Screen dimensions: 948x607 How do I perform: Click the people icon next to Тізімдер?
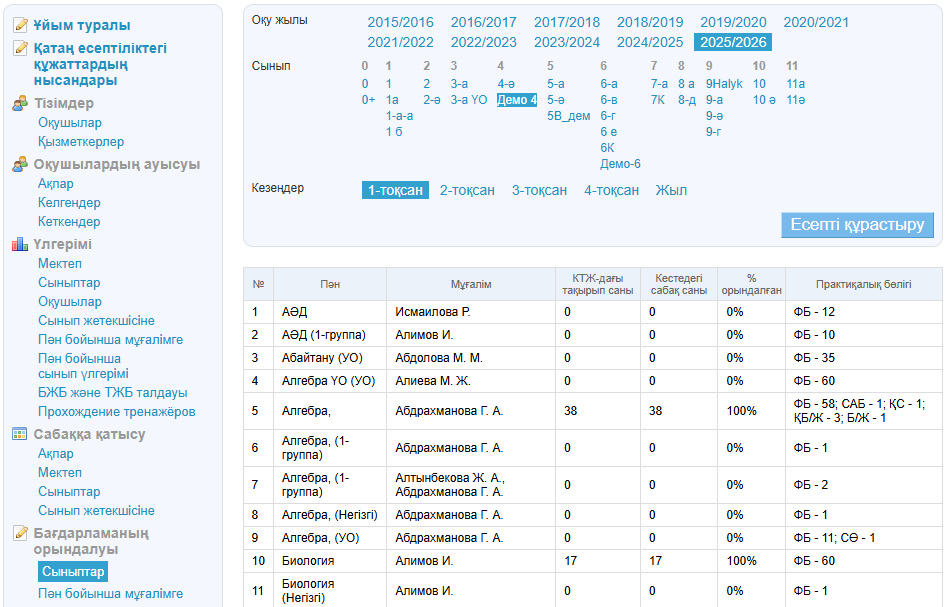point(20,103)
